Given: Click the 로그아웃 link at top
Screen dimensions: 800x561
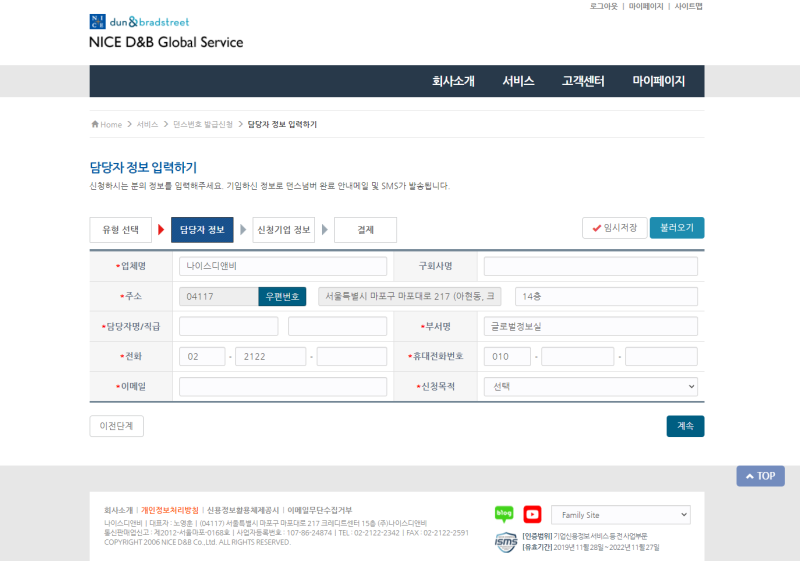Looking at the screenshot, I should pos(604,6).
